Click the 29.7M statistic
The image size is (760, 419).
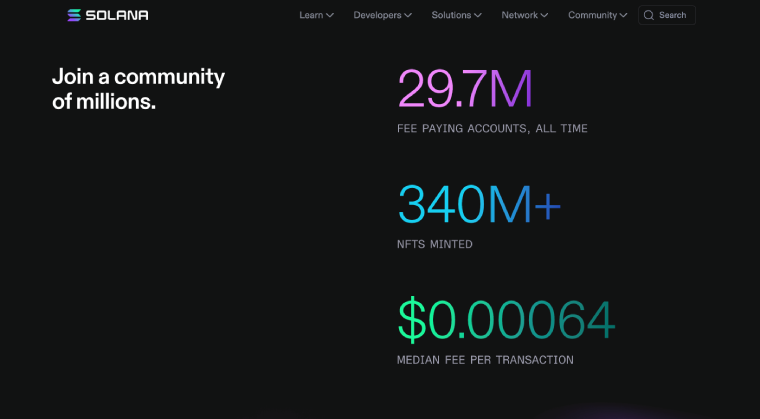tap(465, 89)
